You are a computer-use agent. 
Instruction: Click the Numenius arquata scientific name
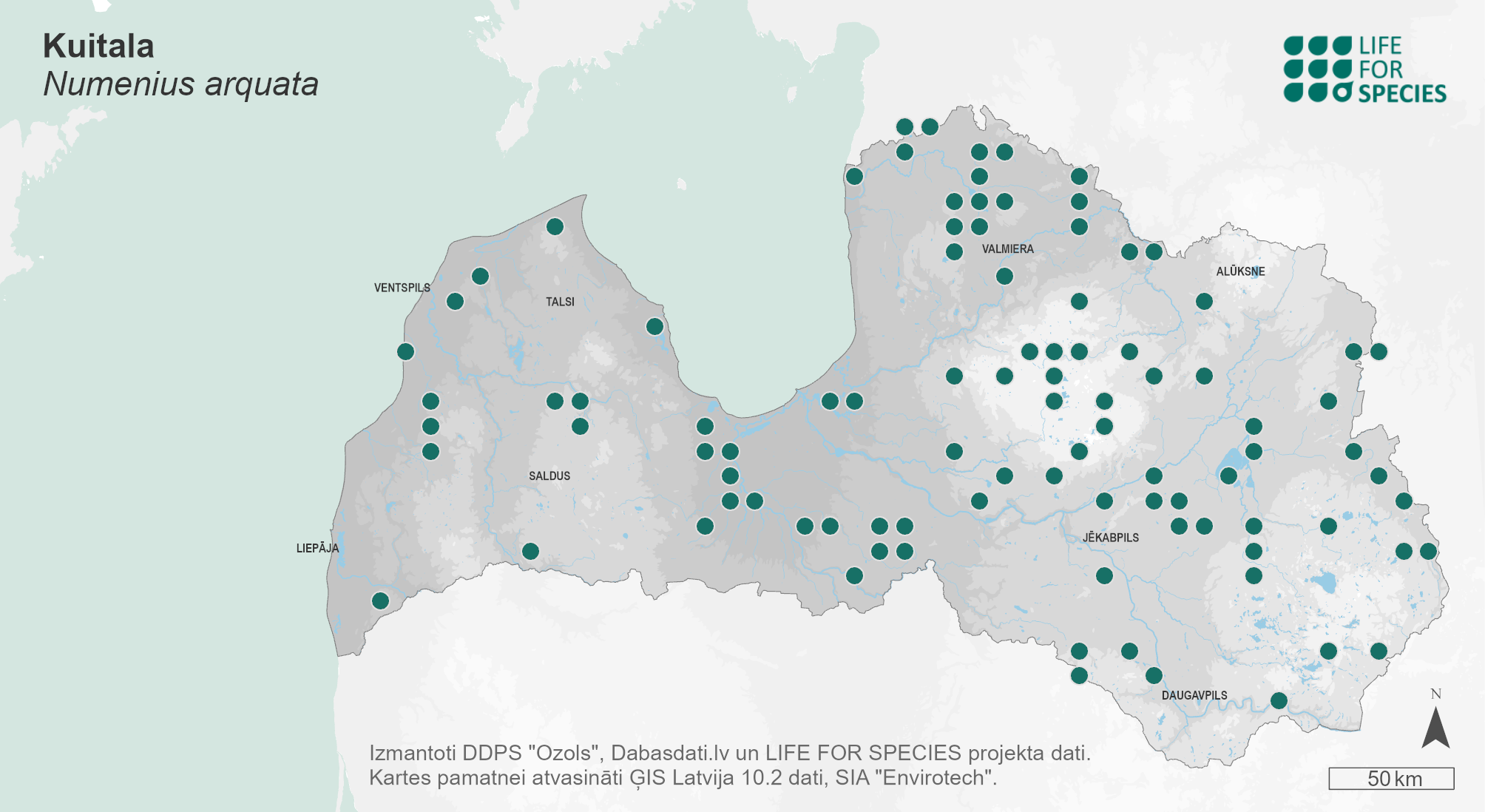pyautogui.click(x=180, y=84)
